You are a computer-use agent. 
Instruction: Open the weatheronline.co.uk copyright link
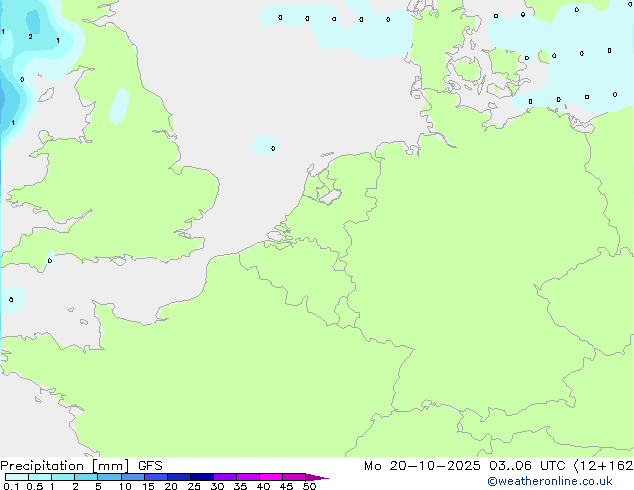point(550,481)
